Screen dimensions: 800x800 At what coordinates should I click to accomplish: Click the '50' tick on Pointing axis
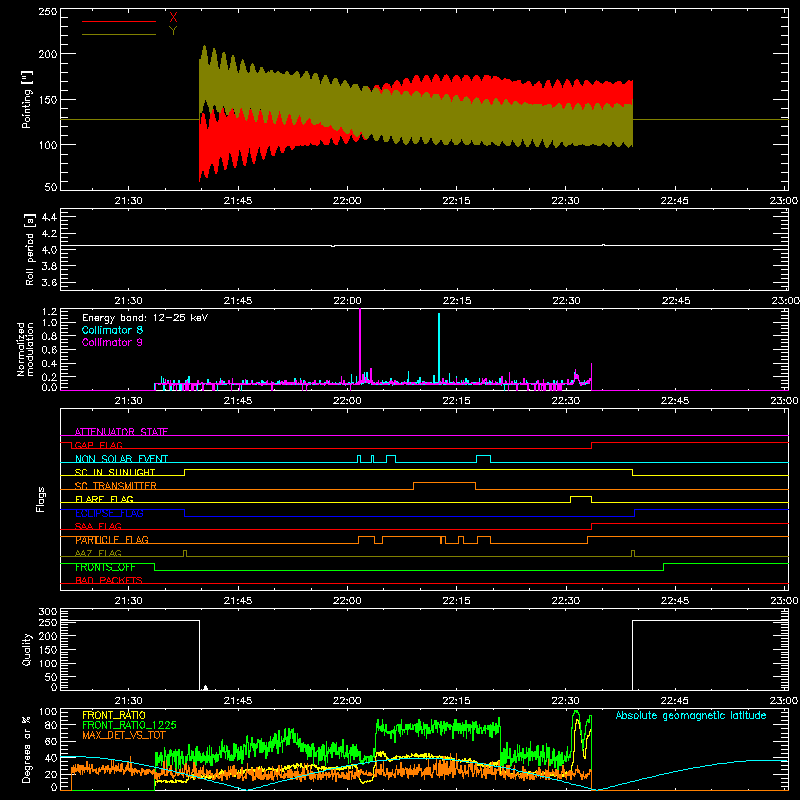tap(51, 187)
